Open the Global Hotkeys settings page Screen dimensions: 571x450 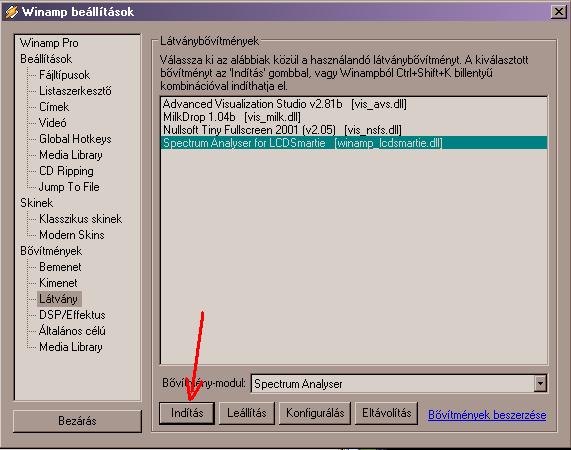pos(75,139)
